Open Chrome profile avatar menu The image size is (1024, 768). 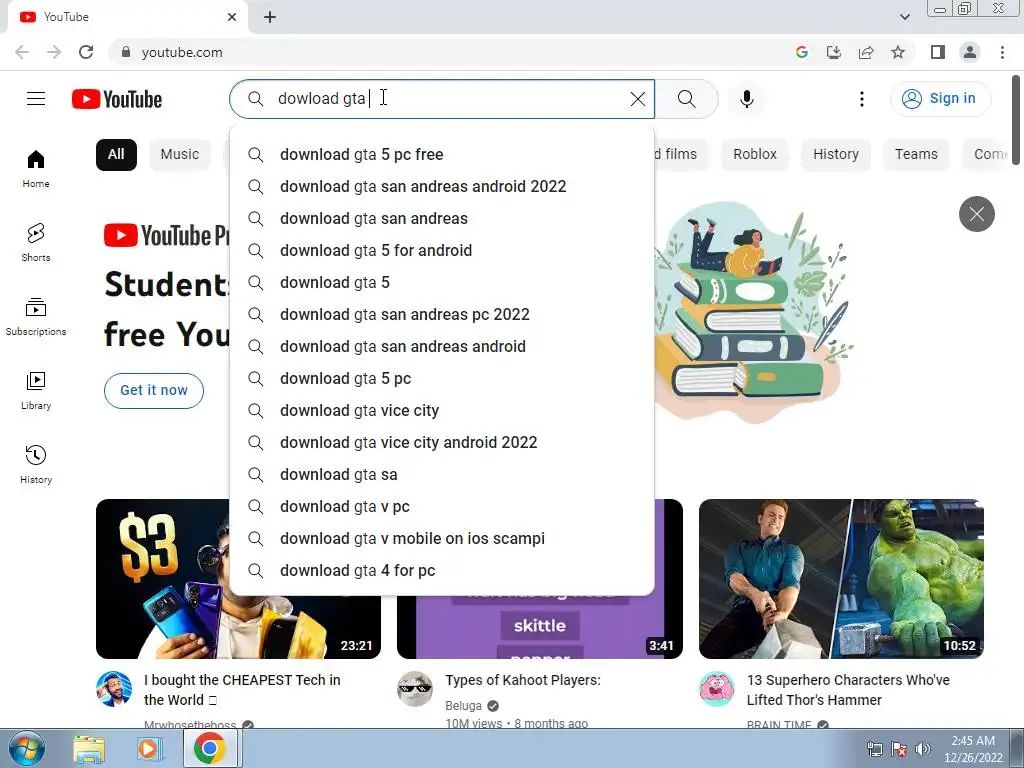(970, 52)
